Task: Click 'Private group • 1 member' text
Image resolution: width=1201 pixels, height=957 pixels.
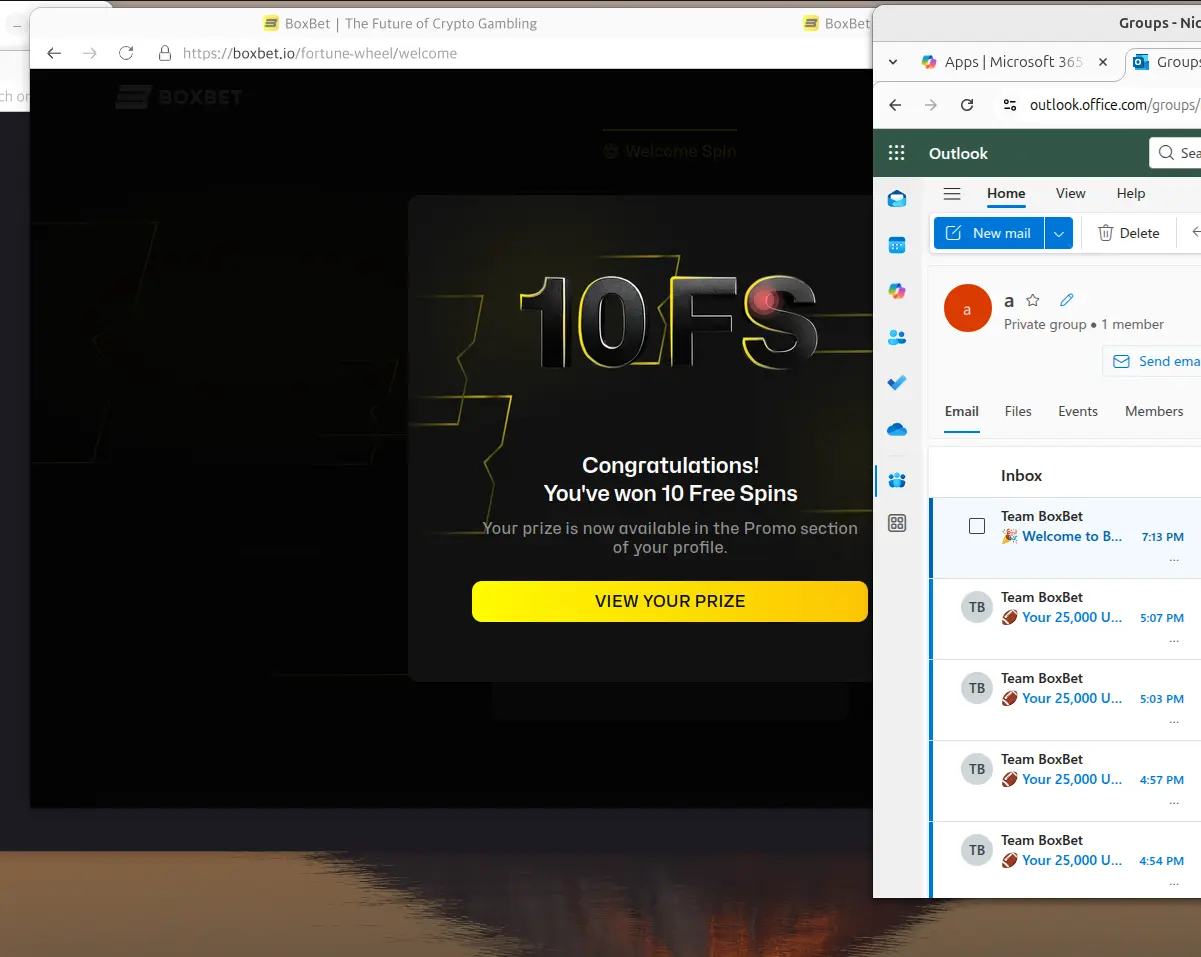Action: (1084, 325)
